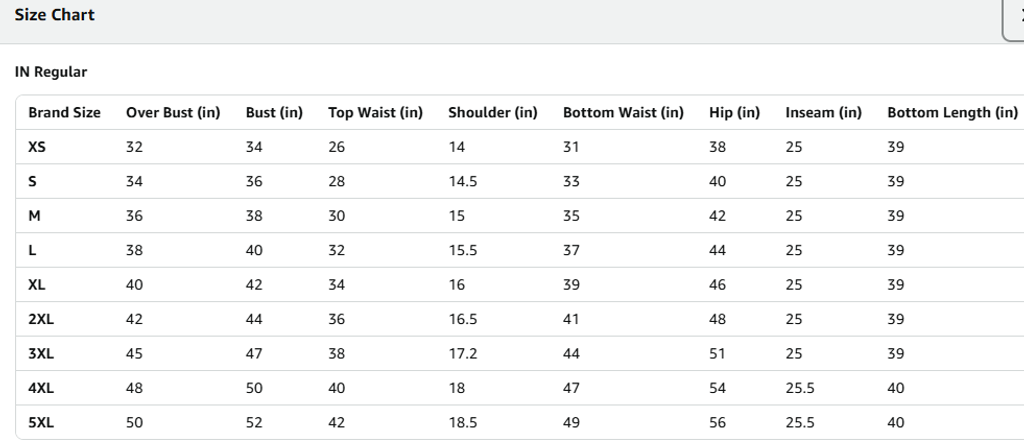The image size is (1024, 447).
Task: Select the XS brand size row label
Action: click(37, 147)
